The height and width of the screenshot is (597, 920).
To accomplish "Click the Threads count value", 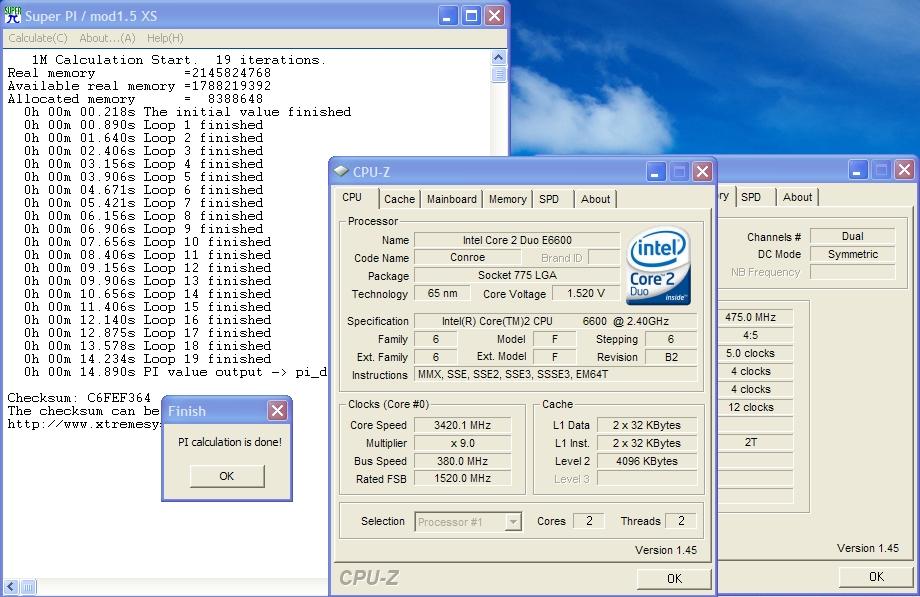I will pos(681,521).
